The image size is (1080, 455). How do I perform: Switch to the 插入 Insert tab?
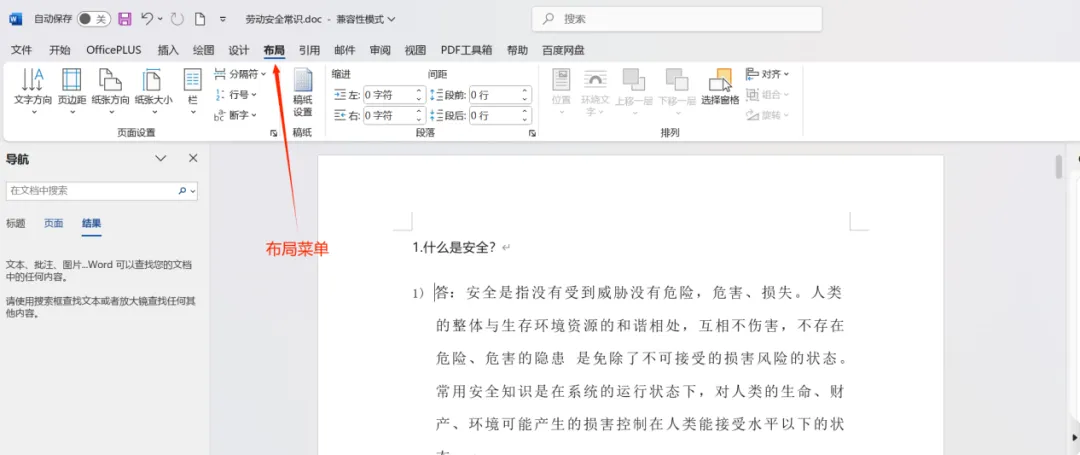point(168,50)
